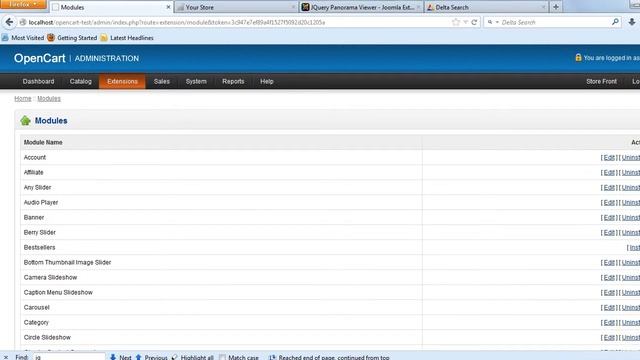Click the Find Next down arrow
The image size is (640, 360).
click(113, 357)
